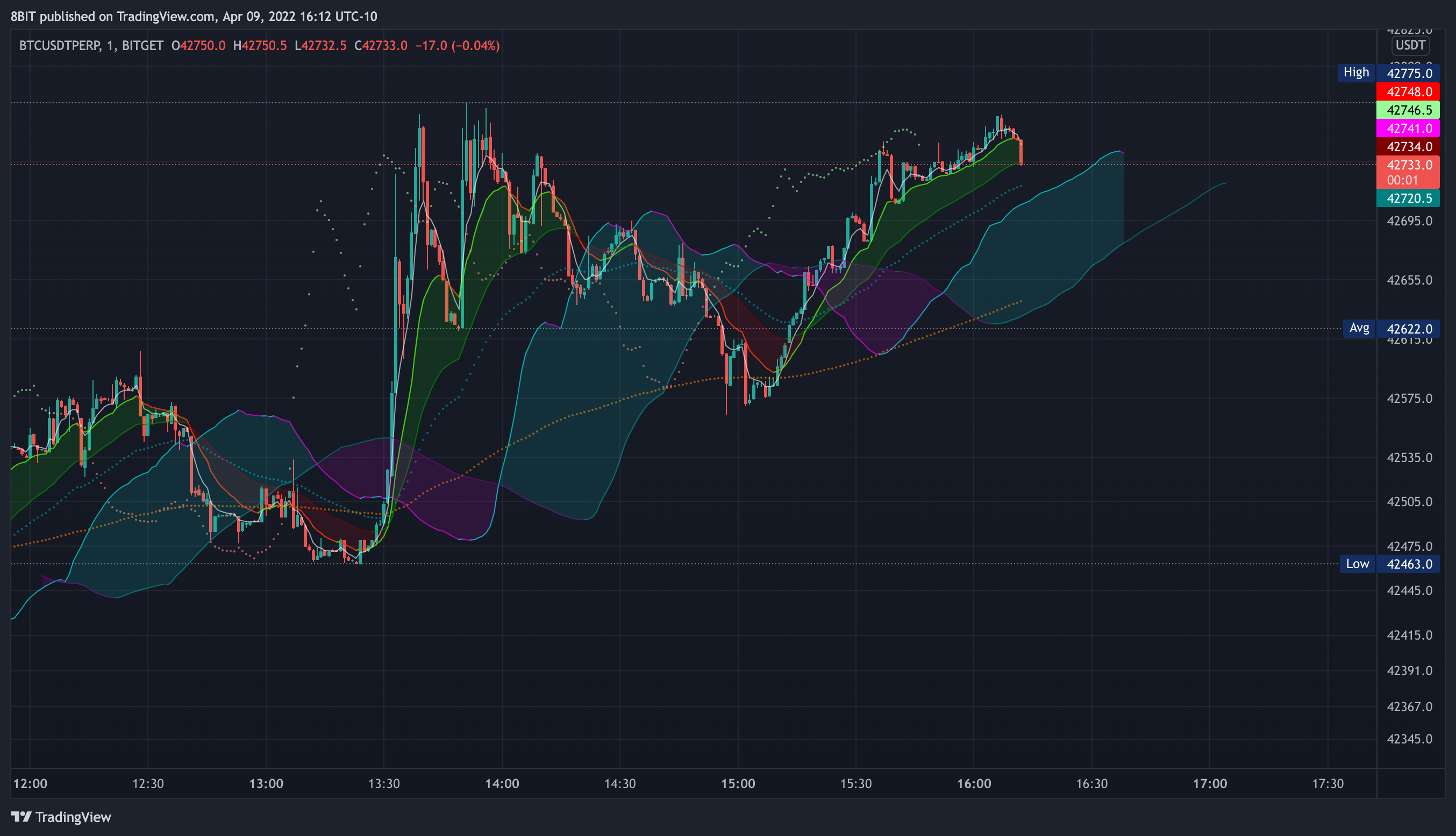
Task: Click the Low price line label
Action: coord(1357,564)
